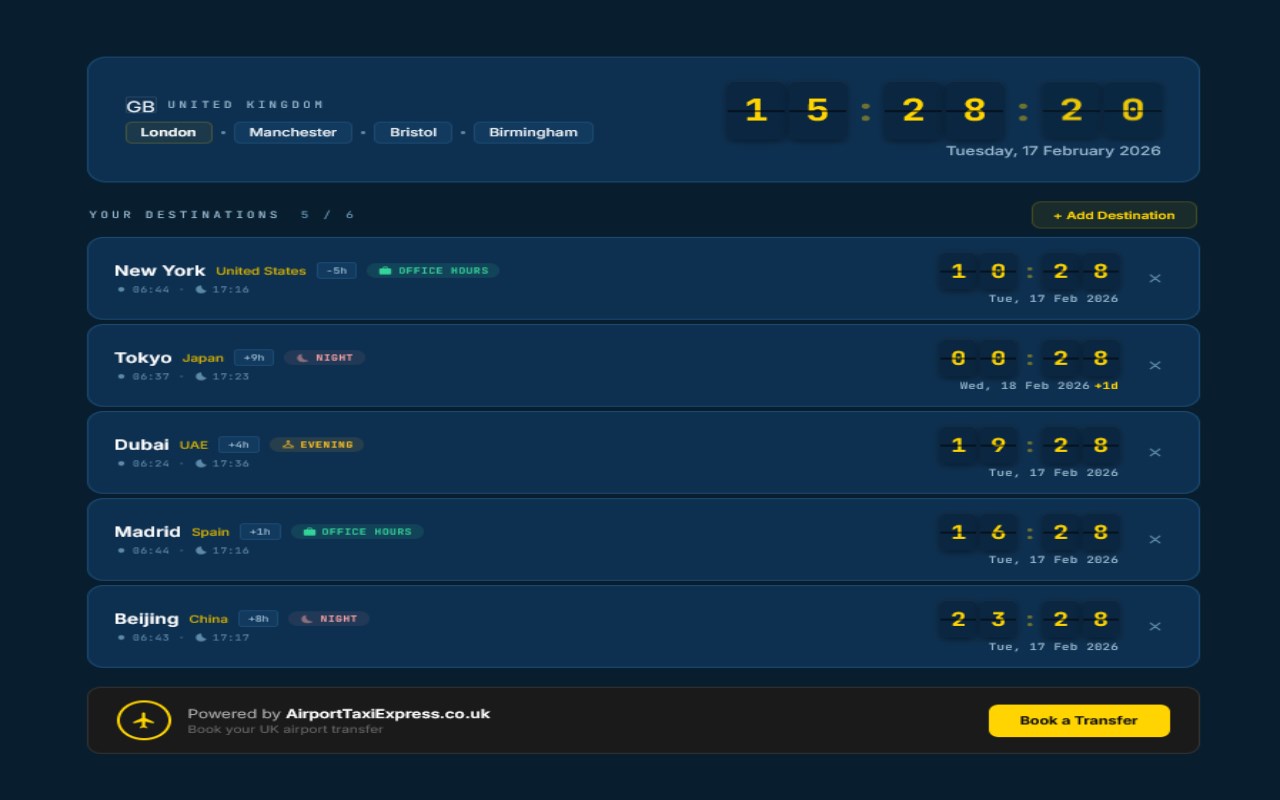Click the Beijing 23:28 flip clock
Viewport: 1280px width, 800px height.
point(1029,619)
